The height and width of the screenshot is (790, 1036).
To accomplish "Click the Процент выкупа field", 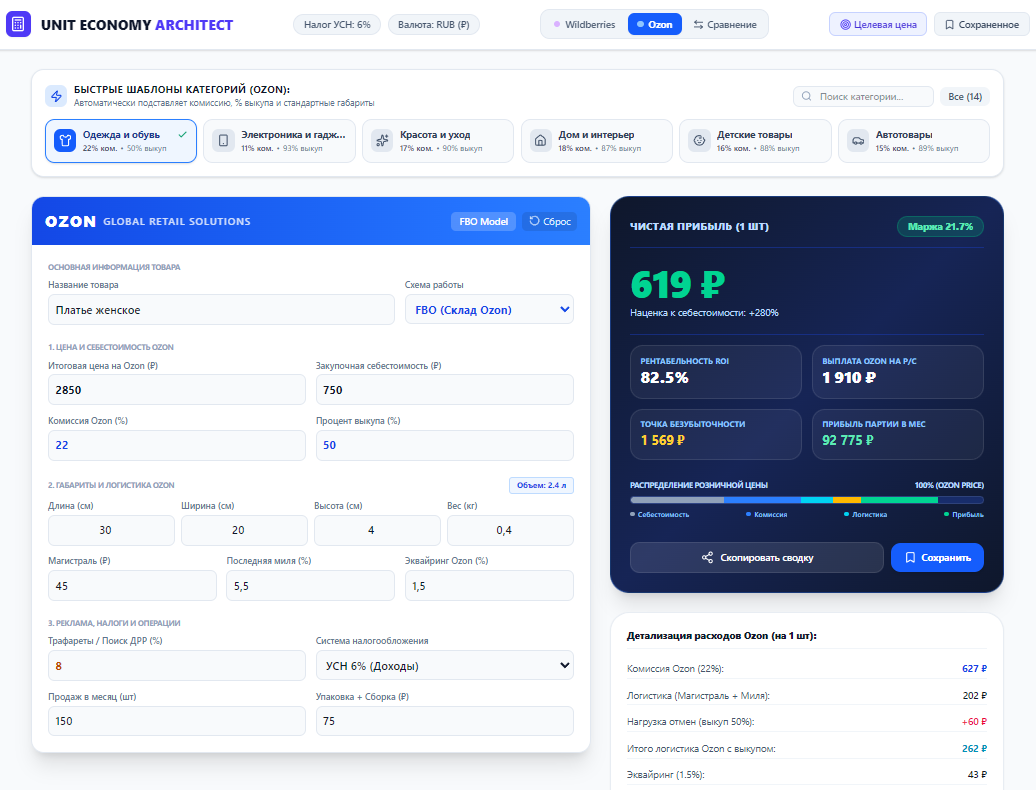I will 445,445.
